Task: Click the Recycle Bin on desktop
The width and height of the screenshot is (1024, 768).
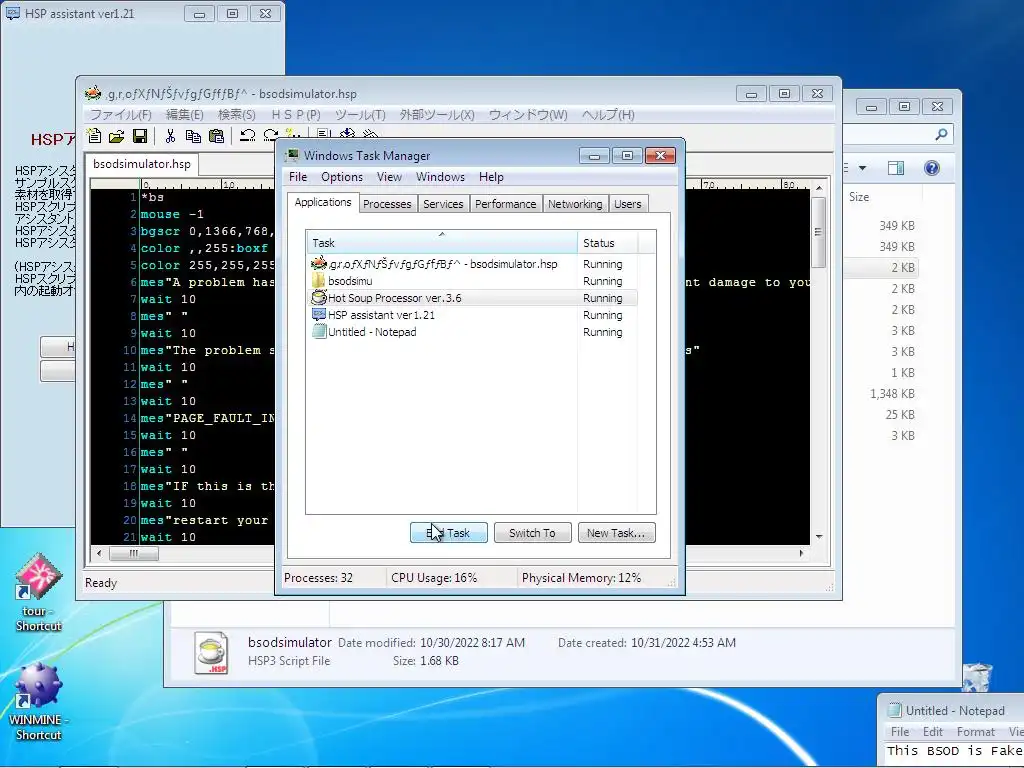Action: 977,678
